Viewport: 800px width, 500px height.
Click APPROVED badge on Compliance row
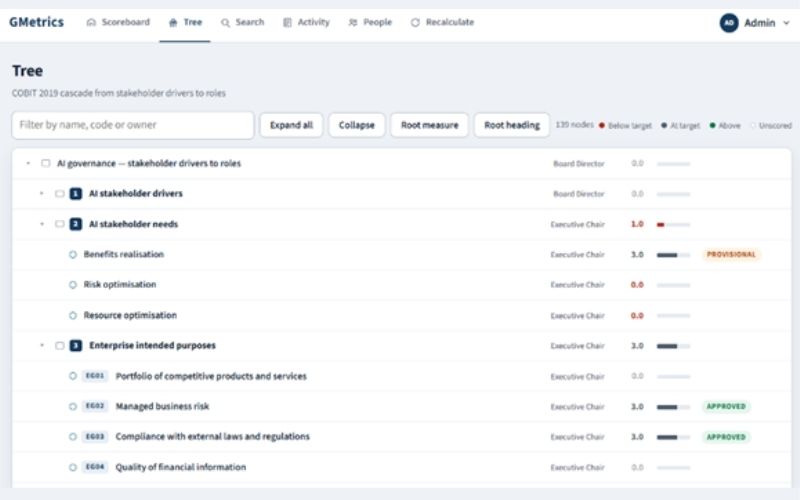pos(726,437)
